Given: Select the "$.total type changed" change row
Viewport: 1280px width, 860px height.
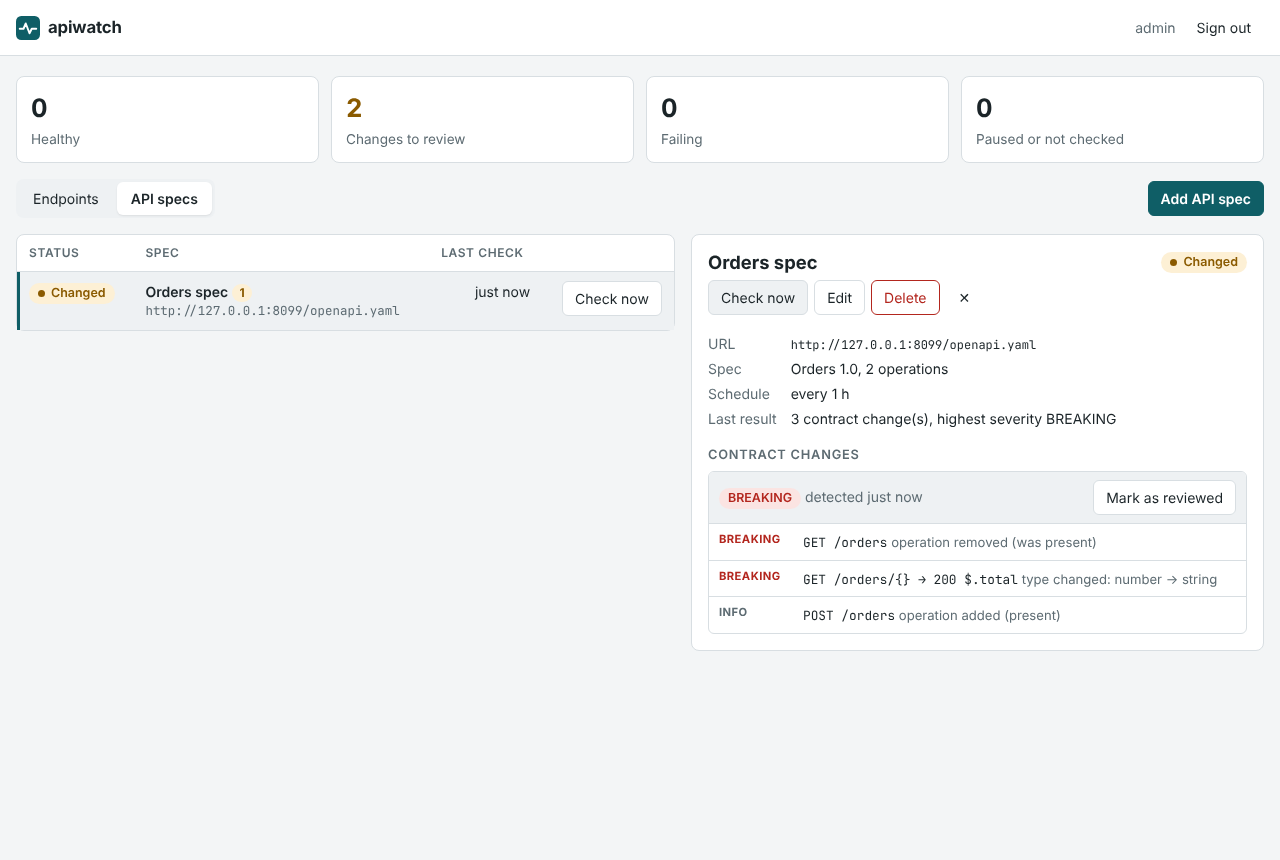Looking at the screenshot, I should point(977,579).
